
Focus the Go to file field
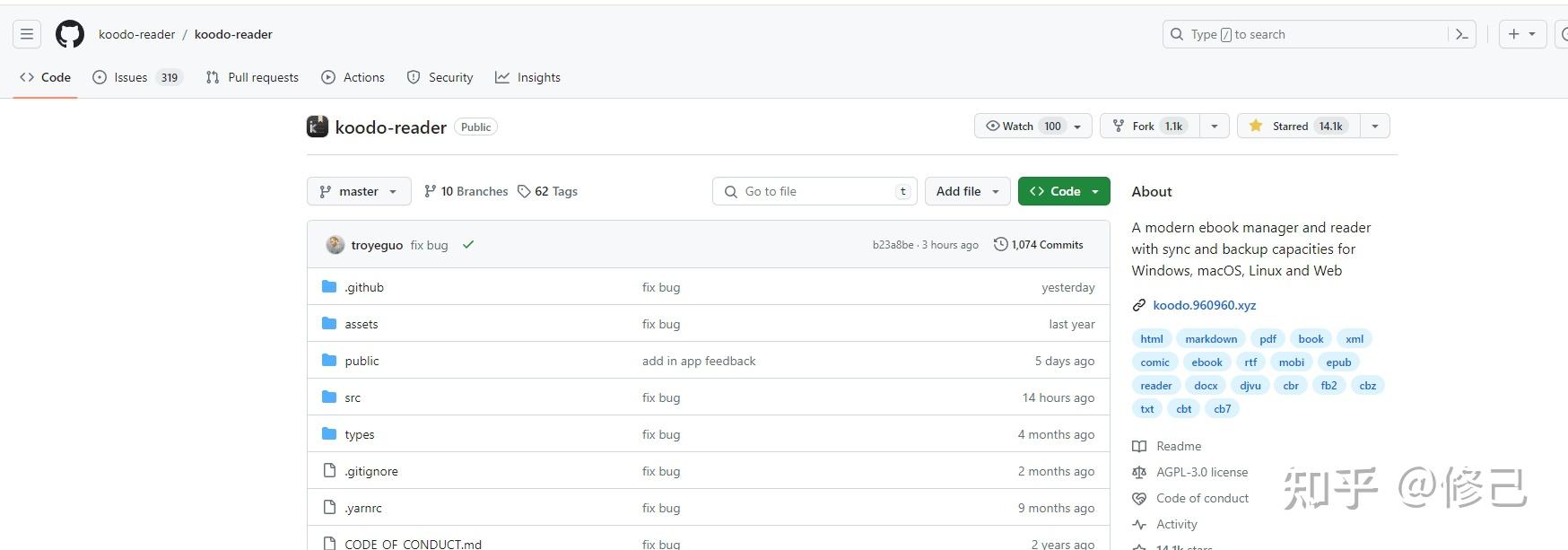click(x=814, y=191)
